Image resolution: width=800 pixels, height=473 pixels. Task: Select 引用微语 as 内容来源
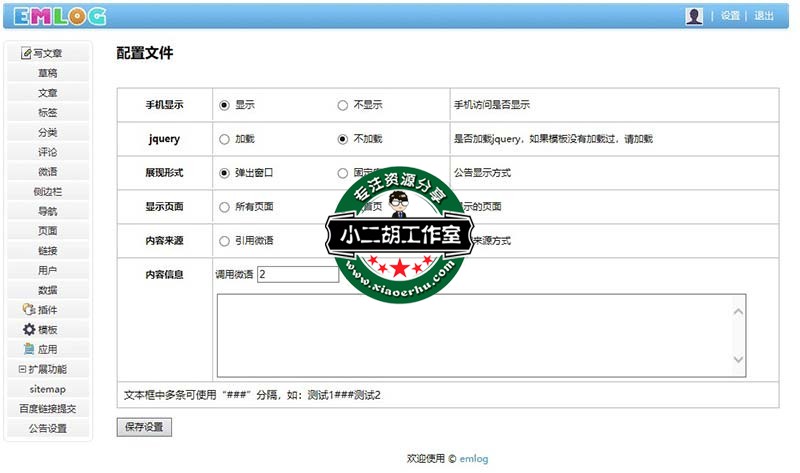[224, 241]
